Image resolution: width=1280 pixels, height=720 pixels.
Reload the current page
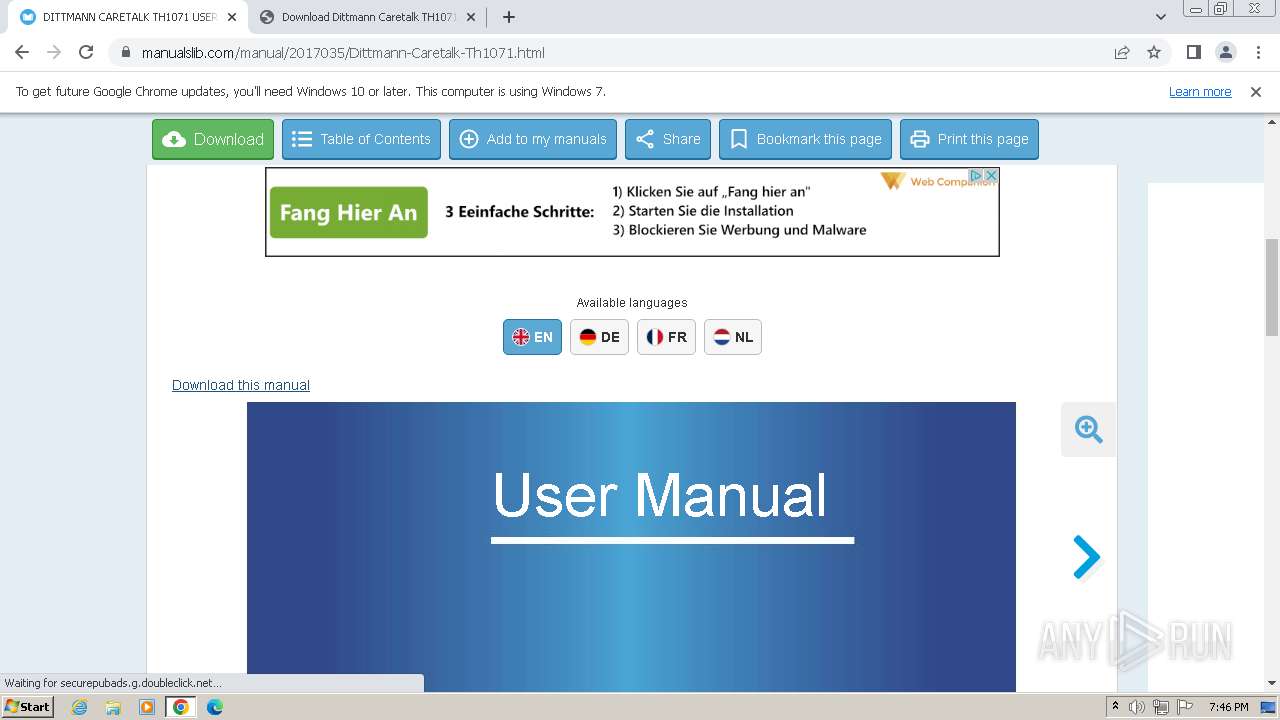pyautogui.click(x=86, y=52)
